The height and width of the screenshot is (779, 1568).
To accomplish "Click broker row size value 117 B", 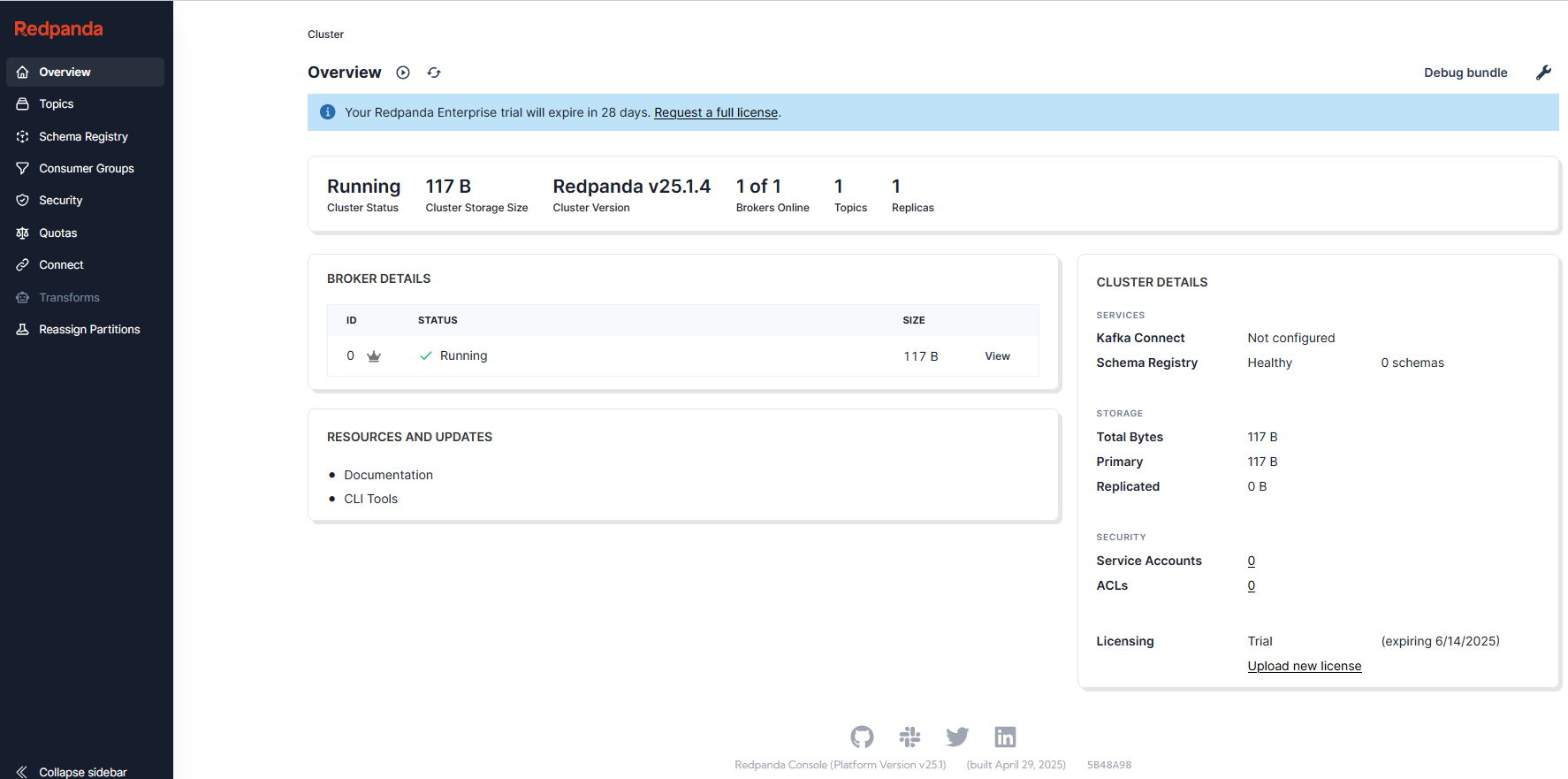I will pyautogui.click(x=920, y=356).
